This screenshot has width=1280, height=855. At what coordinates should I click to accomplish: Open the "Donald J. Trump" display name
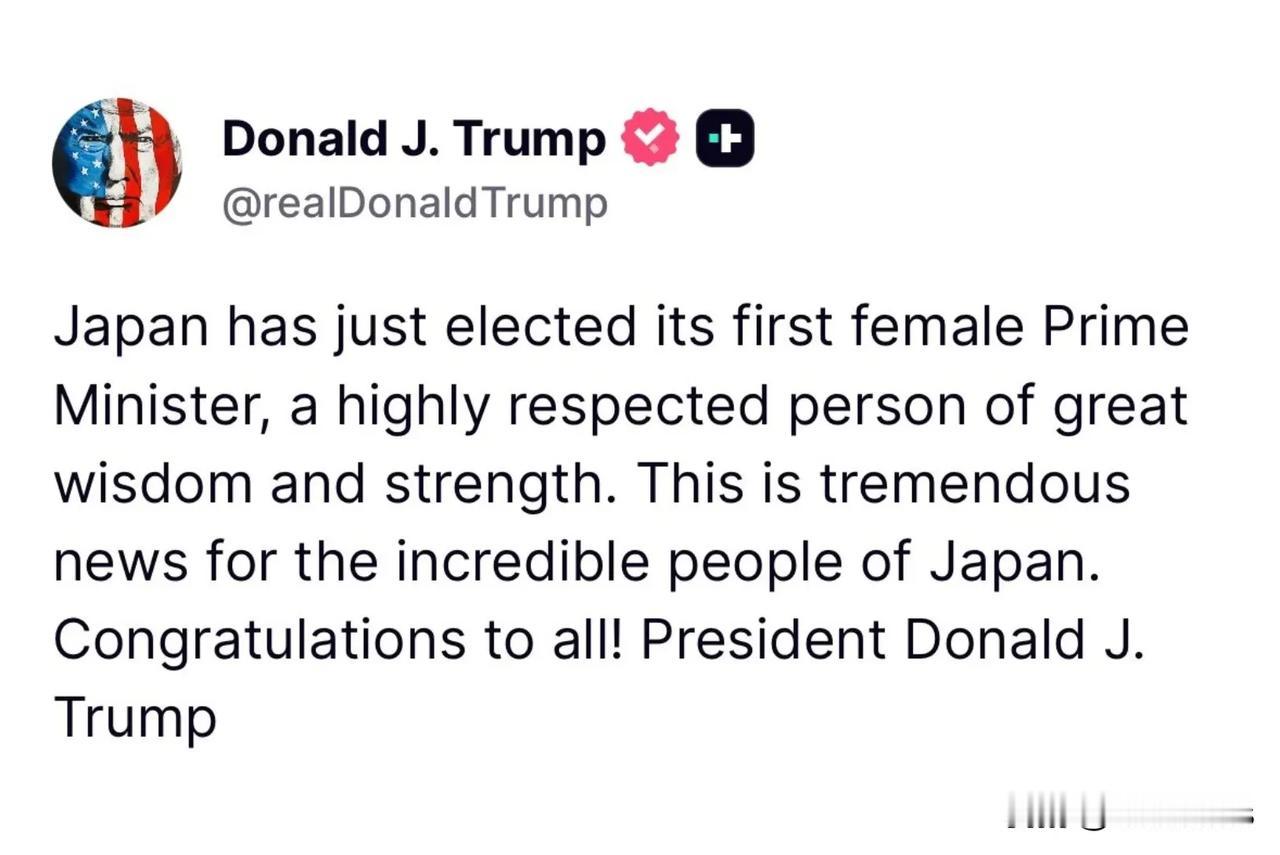click(x=413, y=139)
